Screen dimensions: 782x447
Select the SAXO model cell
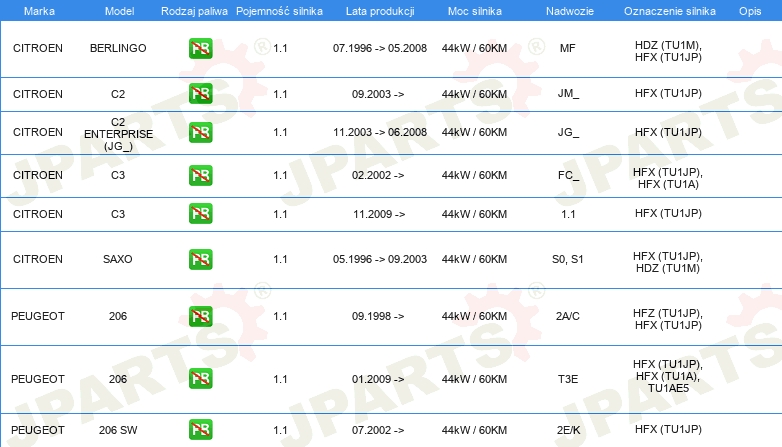click(x=118, y=259)
